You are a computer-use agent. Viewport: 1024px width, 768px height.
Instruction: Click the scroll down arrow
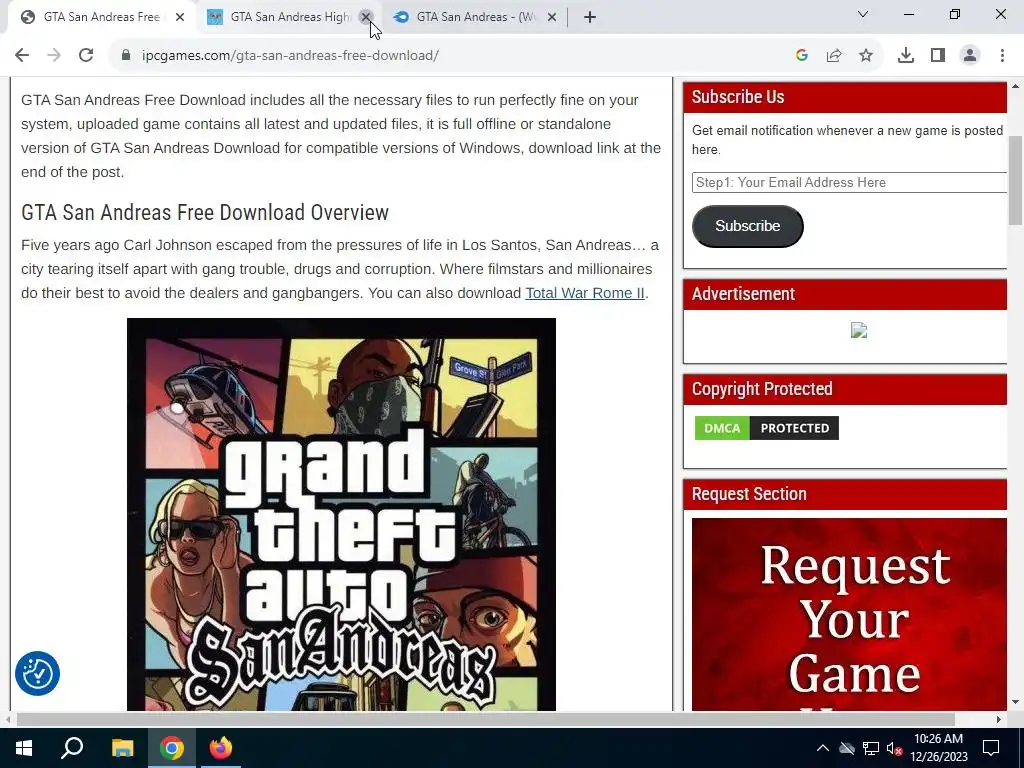point(1016,702)
